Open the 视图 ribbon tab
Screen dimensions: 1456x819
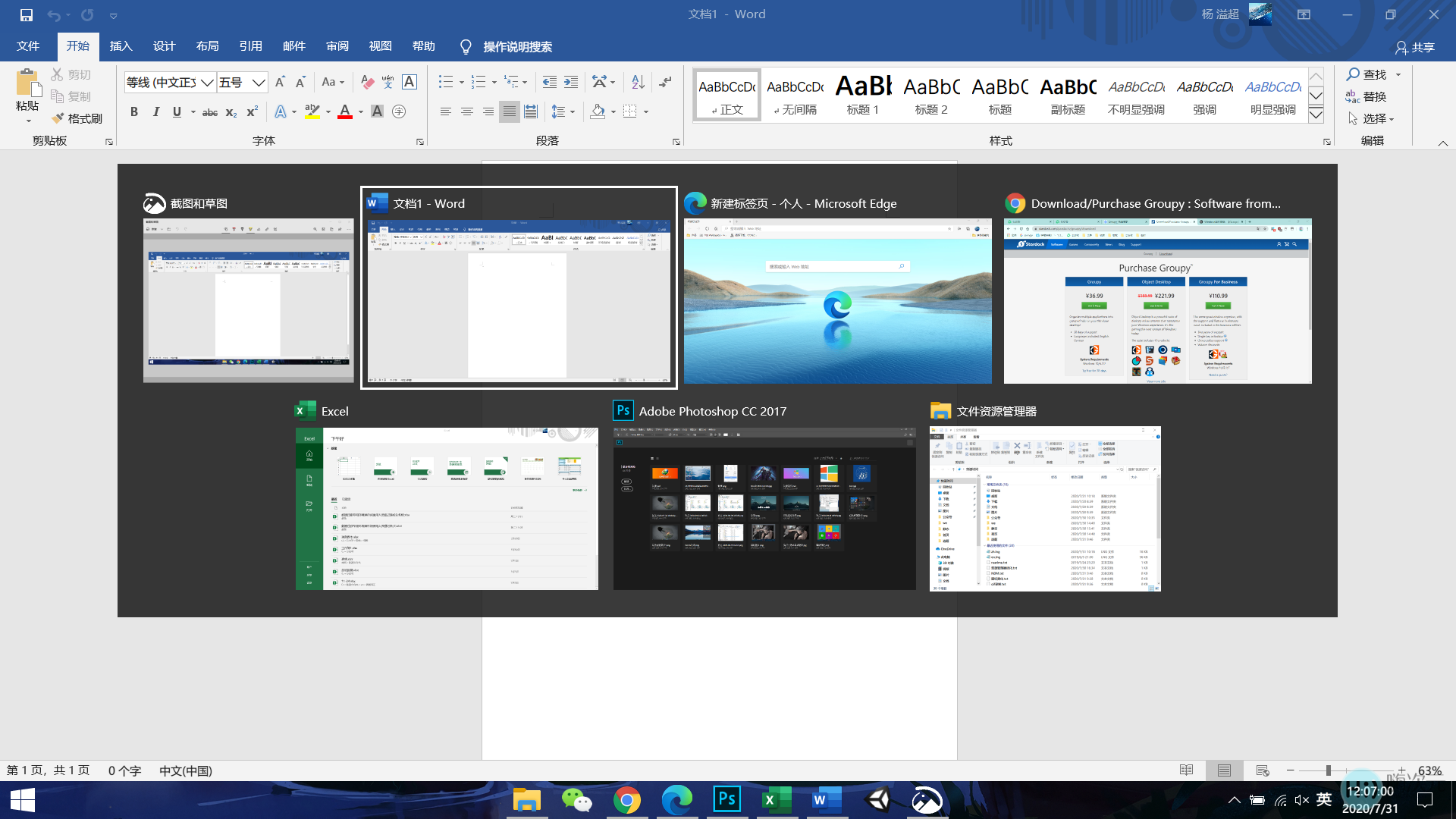(x=380, y=46)
